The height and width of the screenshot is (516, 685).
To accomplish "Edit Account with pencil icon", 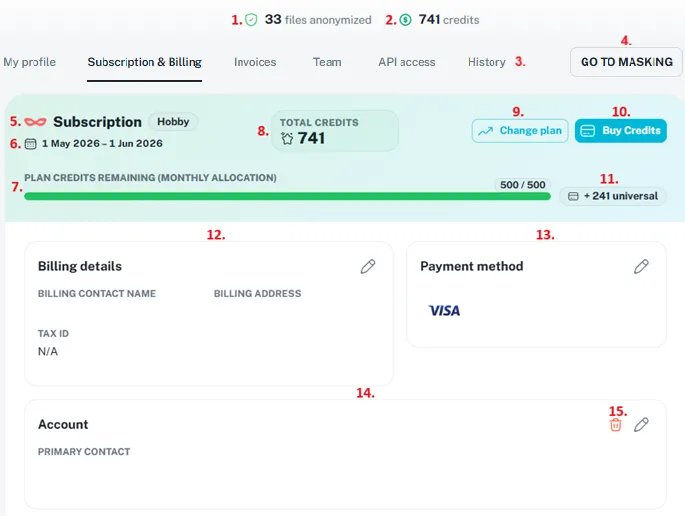I will (x=641, y=425).
